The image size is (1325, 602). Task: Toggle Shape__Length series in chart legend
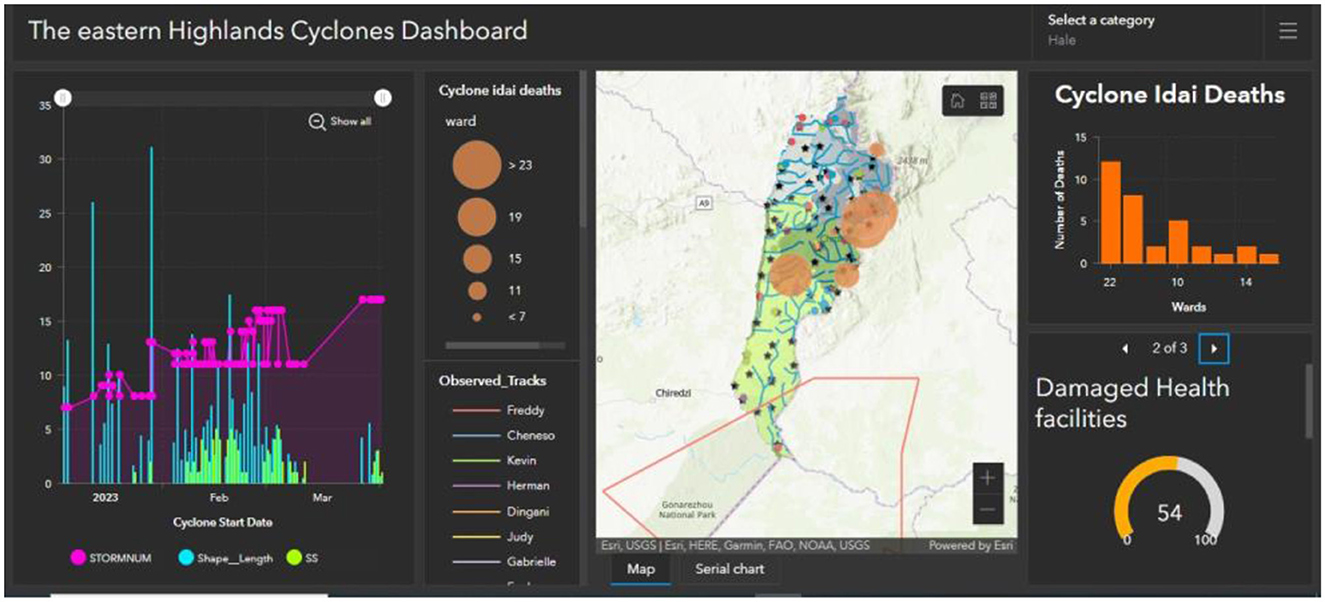[x=225, y=558]
